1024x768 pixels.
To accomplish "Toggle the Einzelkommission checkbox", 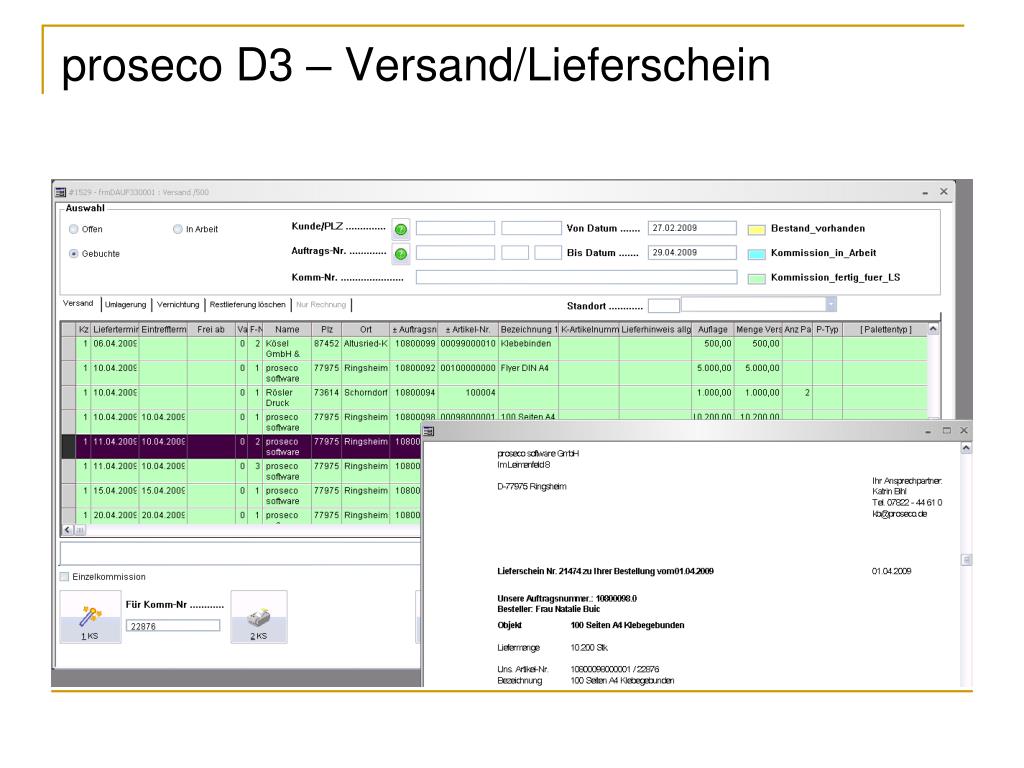I will pyautogui.click(x=64, y=577).
